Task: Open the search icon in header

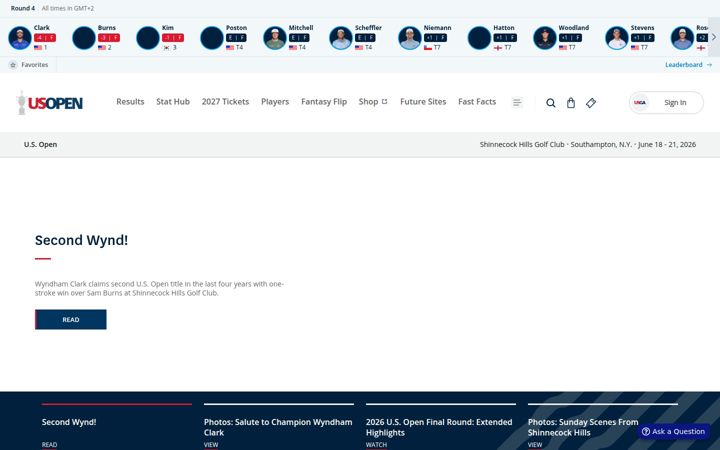Action: click(x=551, y=103)
